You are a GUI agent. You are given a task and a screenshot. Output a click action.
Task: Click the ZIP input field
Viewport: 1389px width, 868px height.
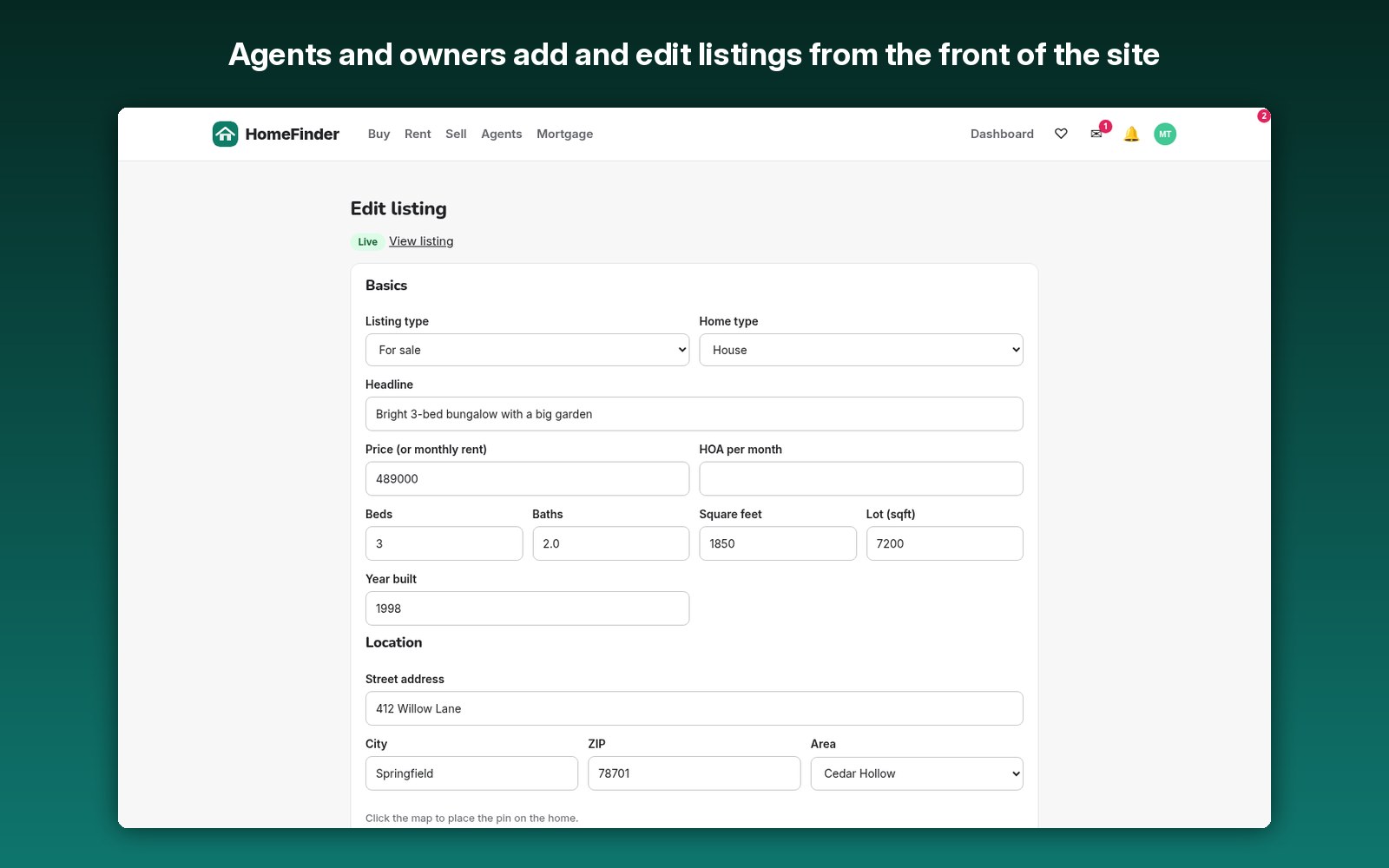[x=694, y=773]
